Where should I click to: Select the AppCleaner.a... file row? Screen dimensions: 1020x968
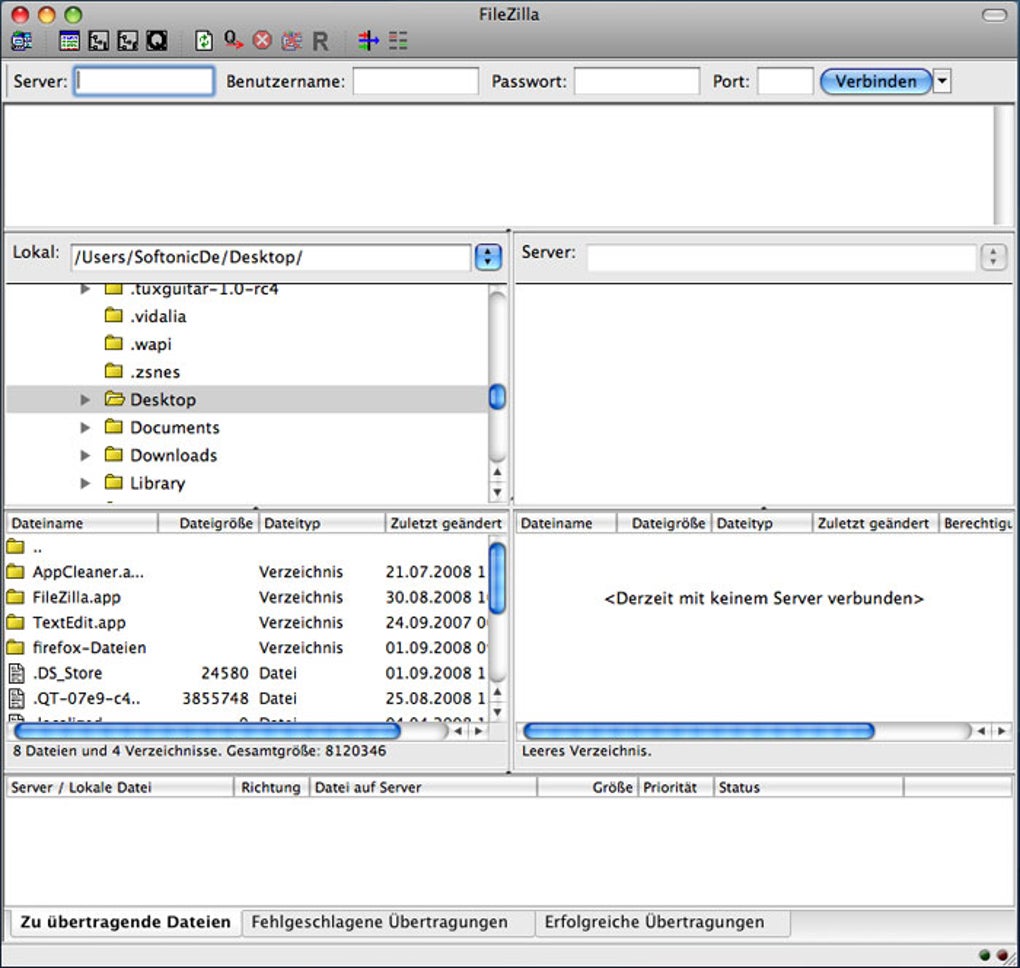point(247,572)
